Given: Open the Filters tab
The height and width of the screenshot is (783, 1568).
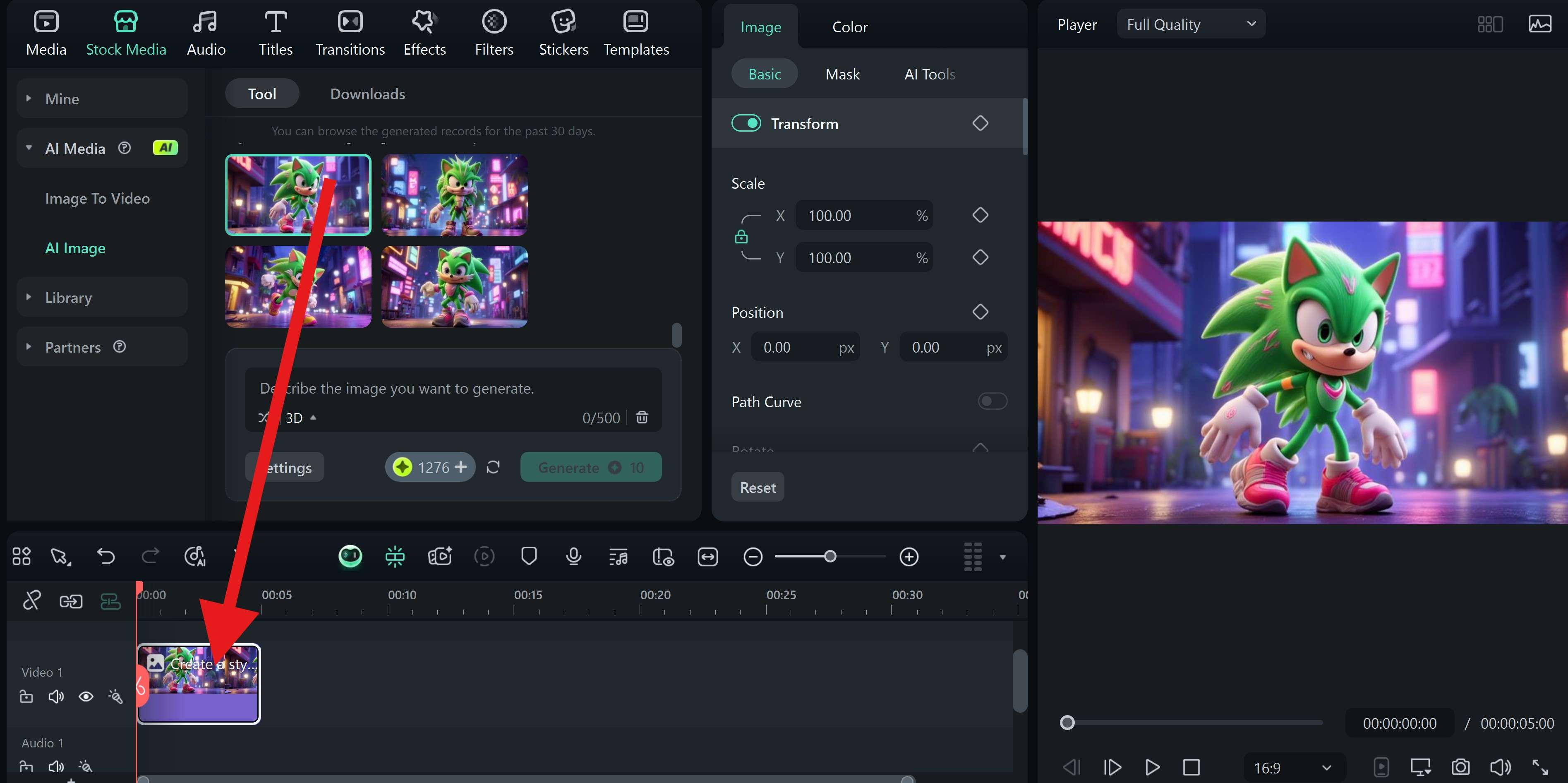Looking at the screenshot, I should pyautogui.click(x=494, y=34).
